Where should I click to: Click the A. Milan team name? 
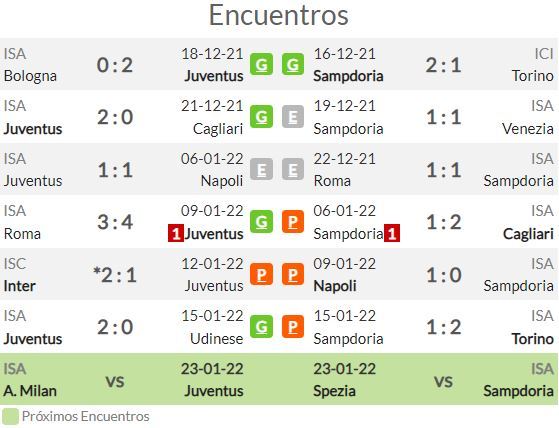point(30,391)
